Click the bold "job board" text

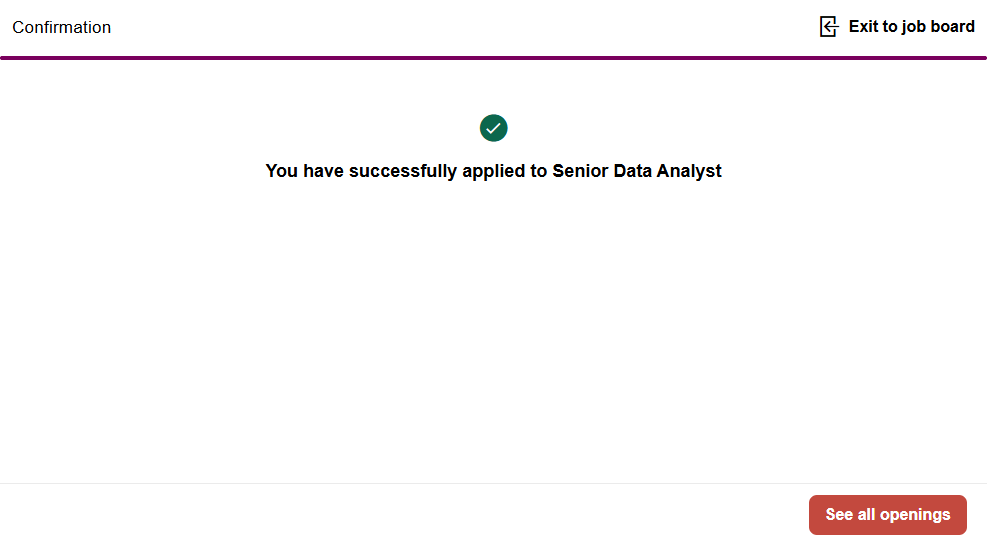tap(938, 27)
